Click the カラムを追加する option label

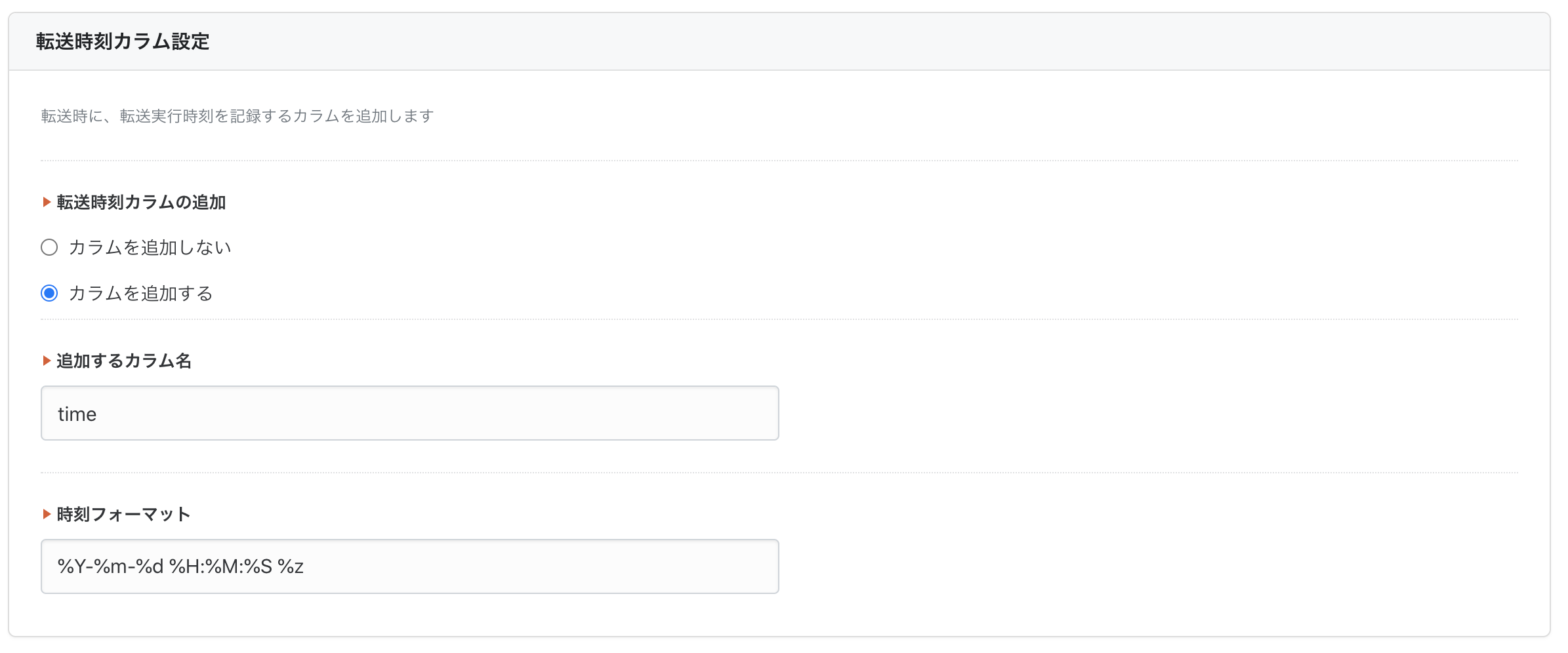tap(140, 293)
